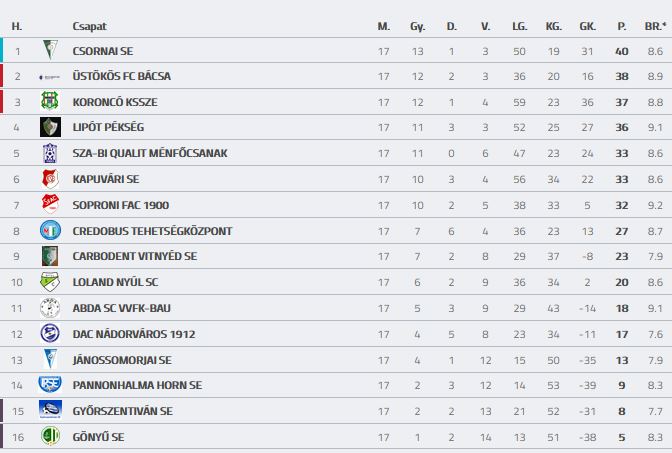Viewport: 672px width, 453px height.
Task: Click the Pannonhalma Horn SE crest
Action: tap(49, 385)
